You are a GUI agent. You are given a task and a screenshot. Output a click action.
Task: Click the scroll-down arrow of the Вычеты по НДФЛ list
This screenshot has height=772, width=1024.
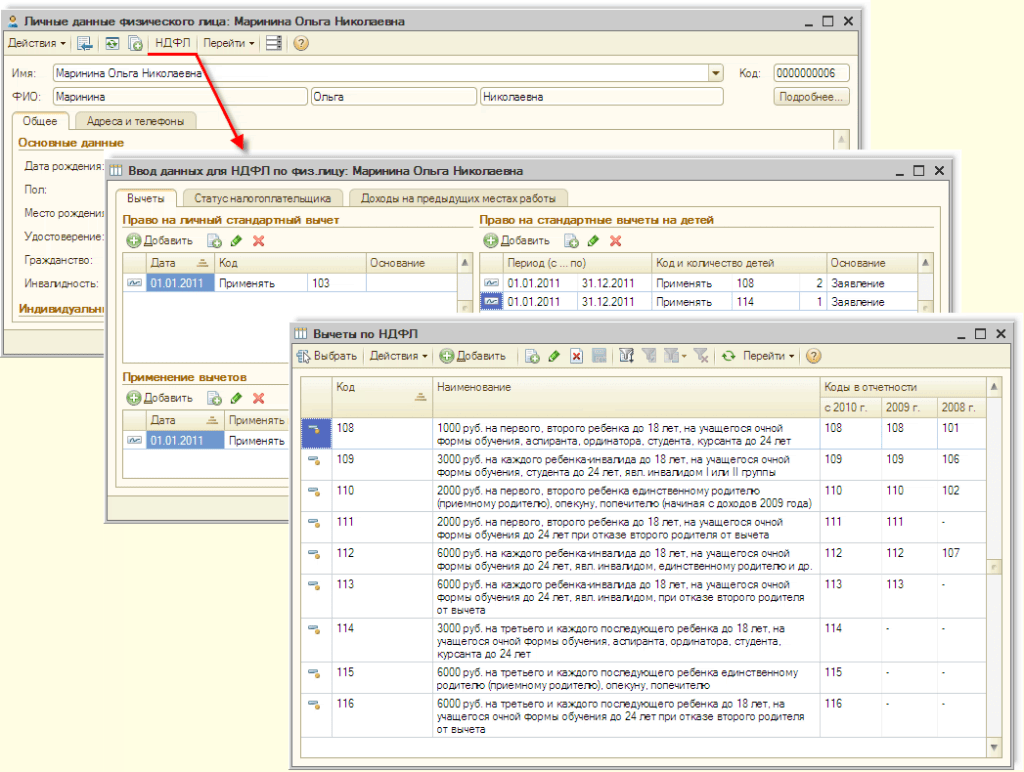pos(994,747)
